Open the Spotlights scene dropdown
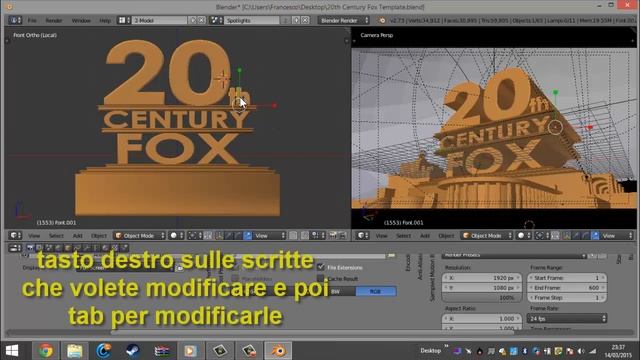640x360 pixels. 251,20
